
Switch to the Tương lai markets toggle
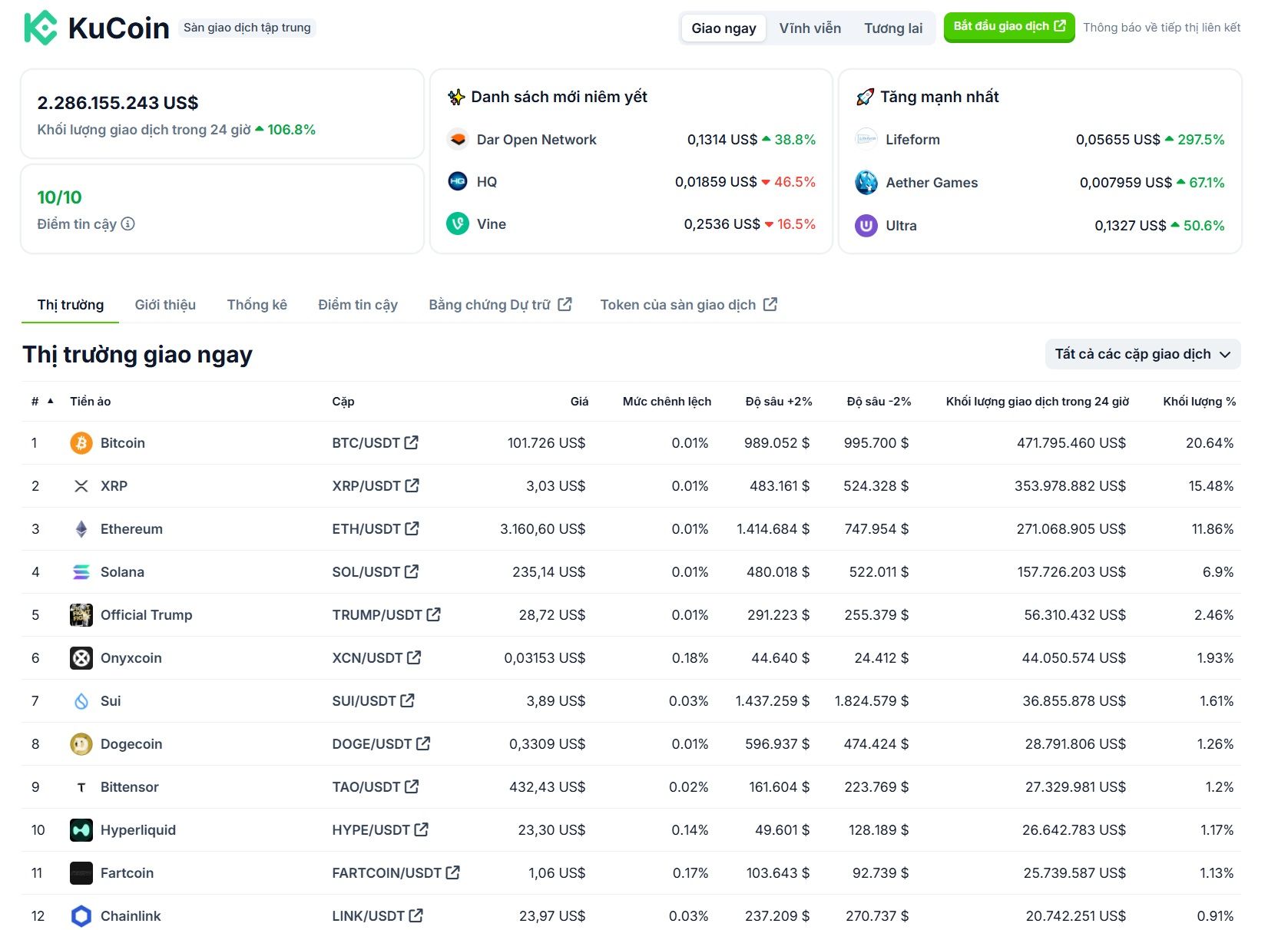coord(893,28)
